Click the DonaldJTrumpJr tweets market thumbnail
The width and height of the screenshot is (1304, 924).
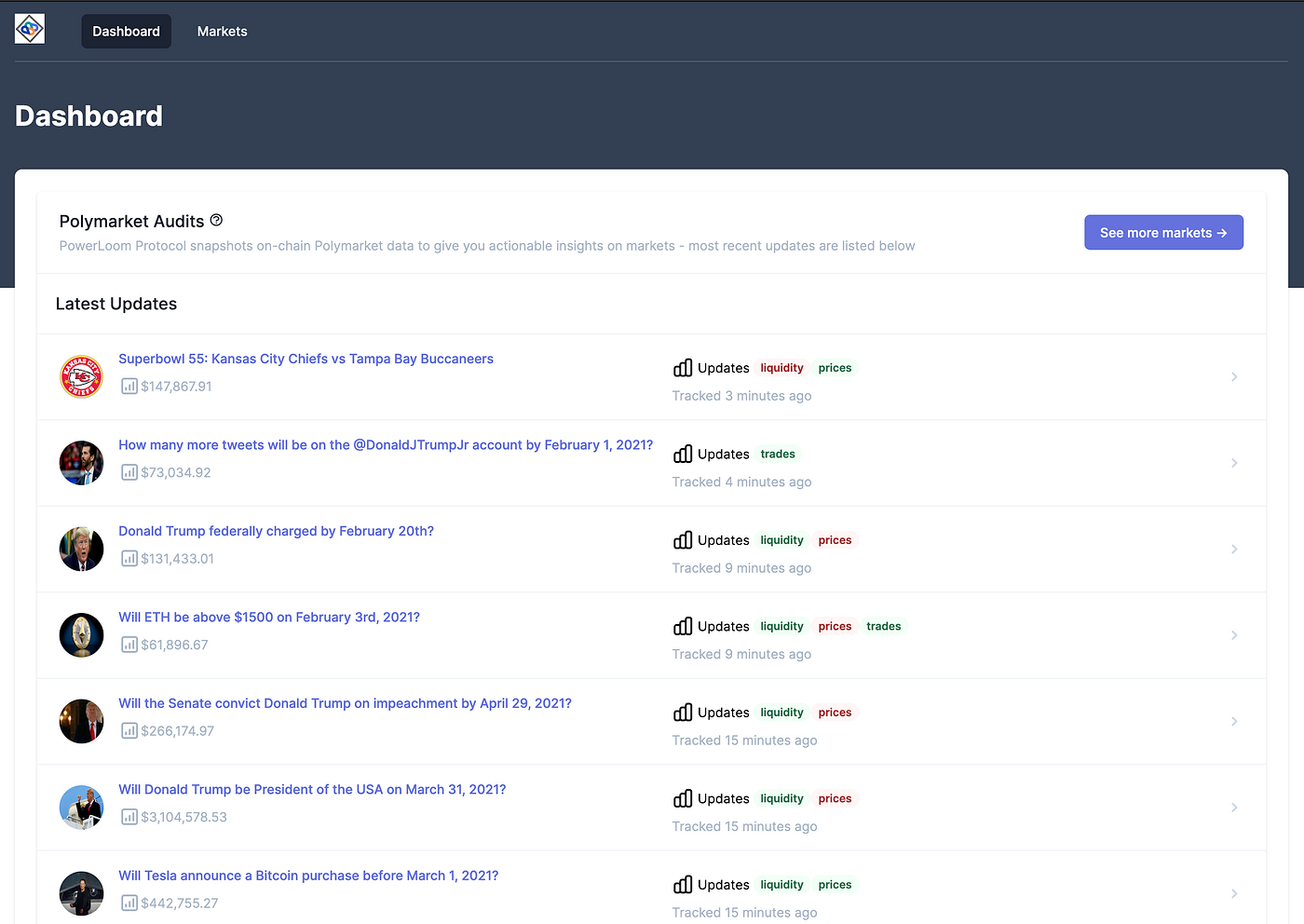click(82, 463)
